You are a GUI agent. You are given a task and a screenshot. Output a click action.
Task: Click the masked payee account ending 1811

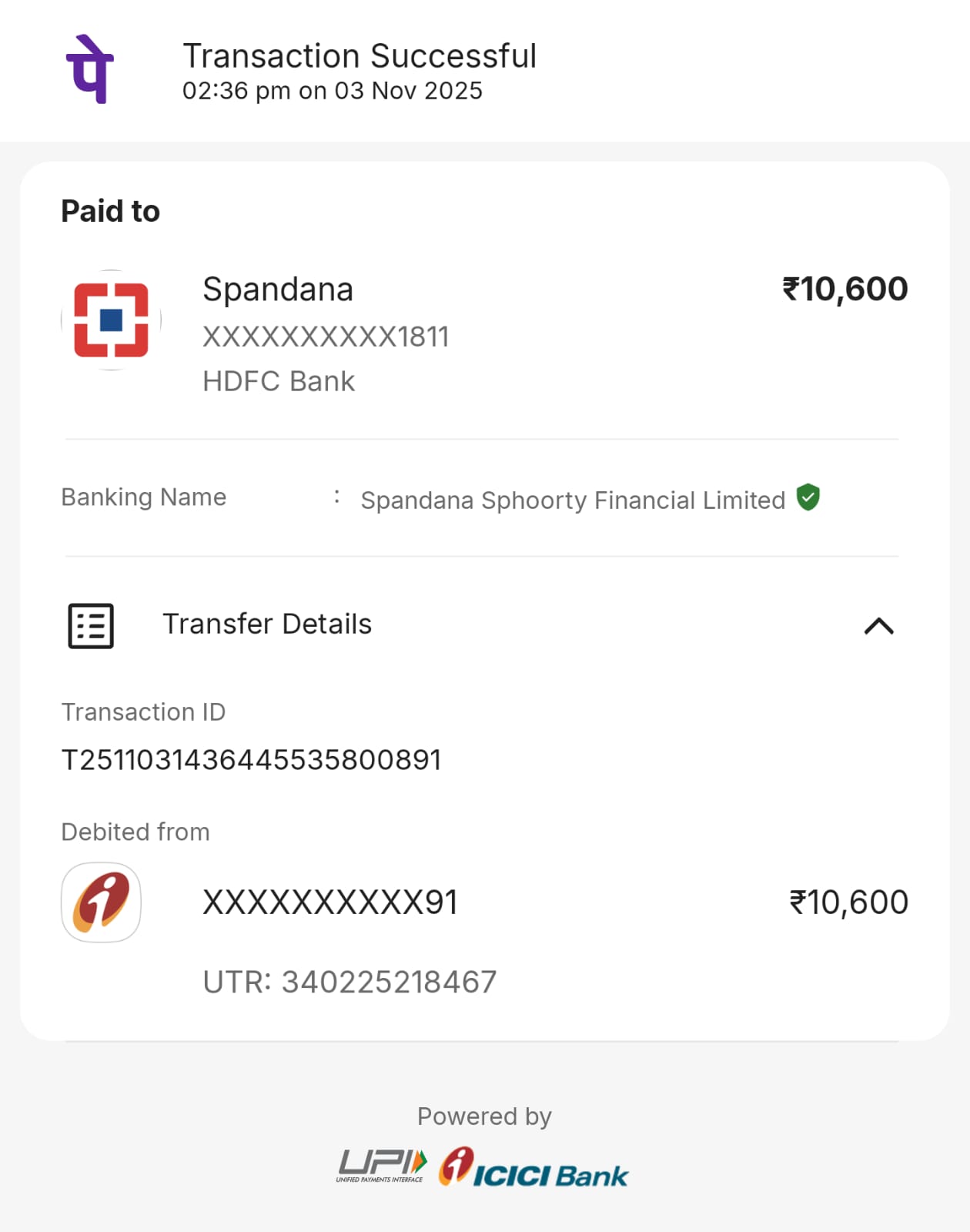coord(326,336)
